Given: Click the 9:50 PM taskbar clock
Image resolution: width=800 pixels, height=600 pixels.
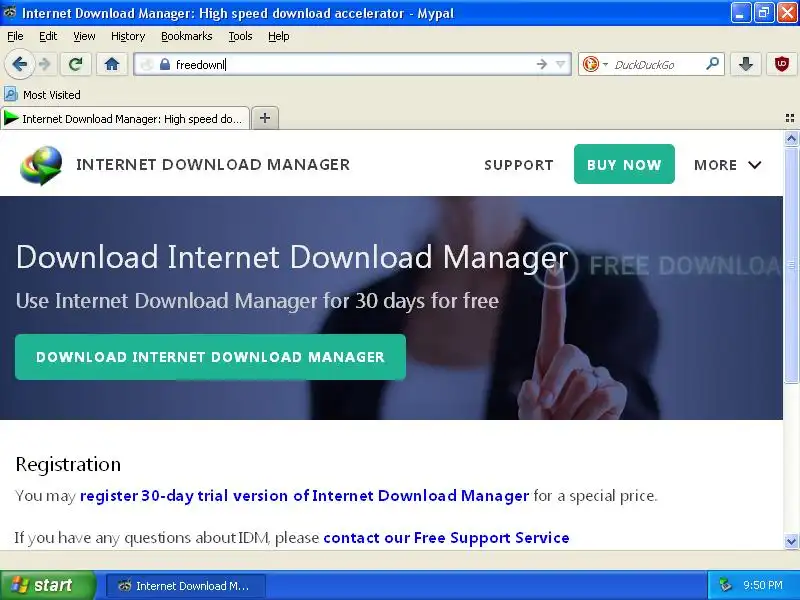Looking at the screenshot, I should tap(763, 585).
